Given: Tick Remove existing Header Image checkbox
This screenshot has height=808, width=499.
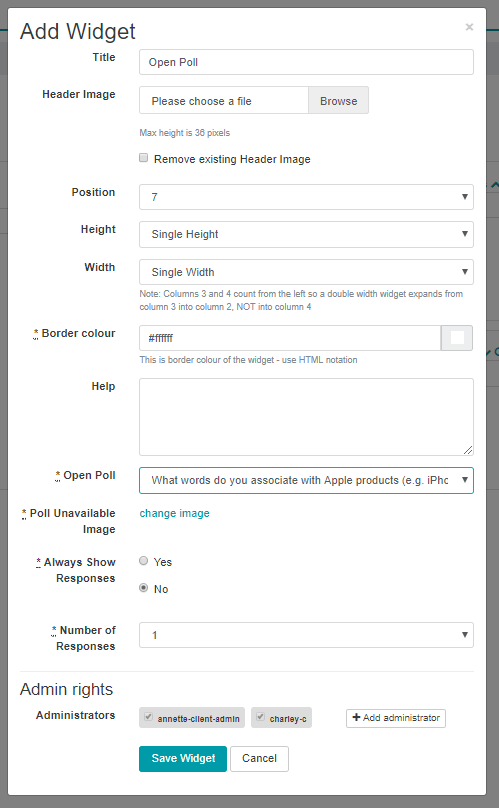Looking at the screenshot, I should pyautogui.click(x=144, y=158).
